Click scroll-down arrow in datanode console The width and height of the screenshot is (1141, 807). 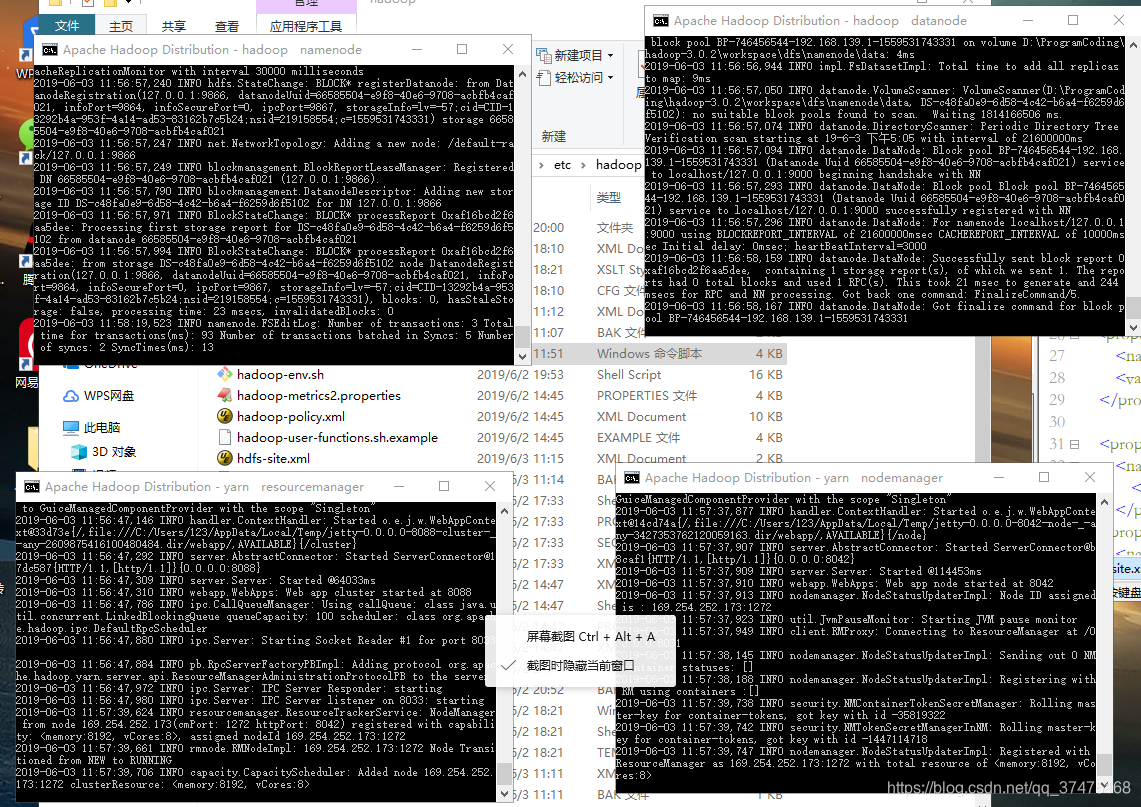pos(1134,327)
